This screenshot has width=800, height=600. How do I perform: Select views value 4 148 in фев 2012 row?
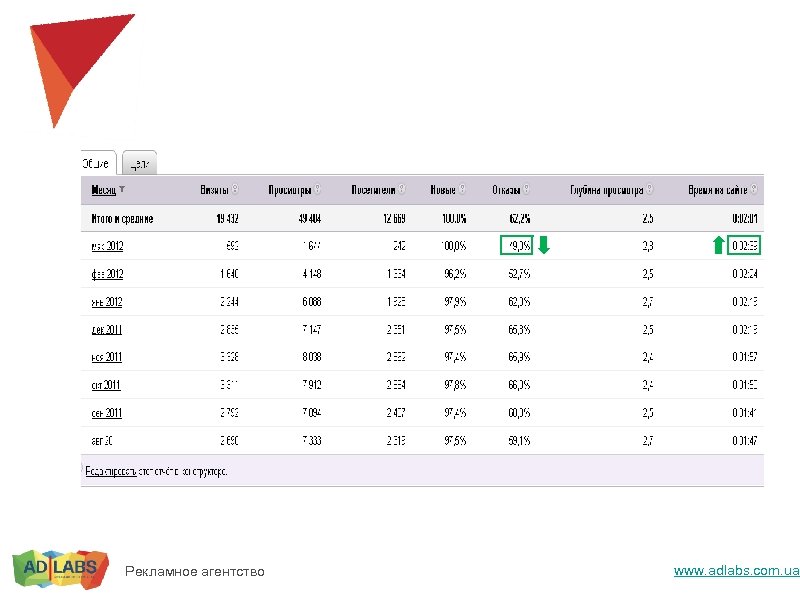311,274
